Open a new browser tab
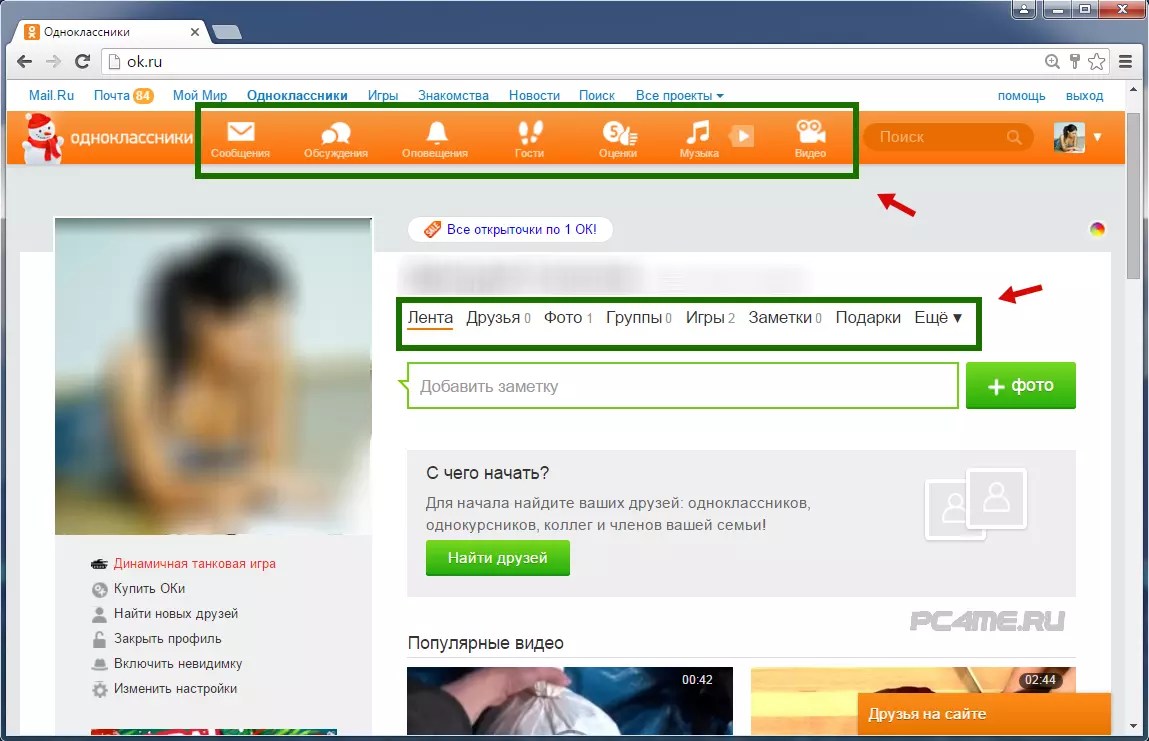1149x741 pixels. coord(226,32)
